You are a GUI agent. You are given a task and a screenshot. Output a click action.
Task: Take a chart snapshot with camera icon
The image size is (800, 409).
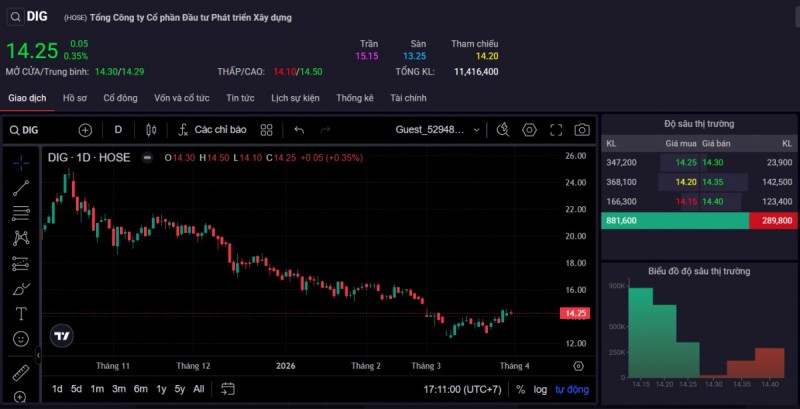pyautogui.click(x=582, y=130)
